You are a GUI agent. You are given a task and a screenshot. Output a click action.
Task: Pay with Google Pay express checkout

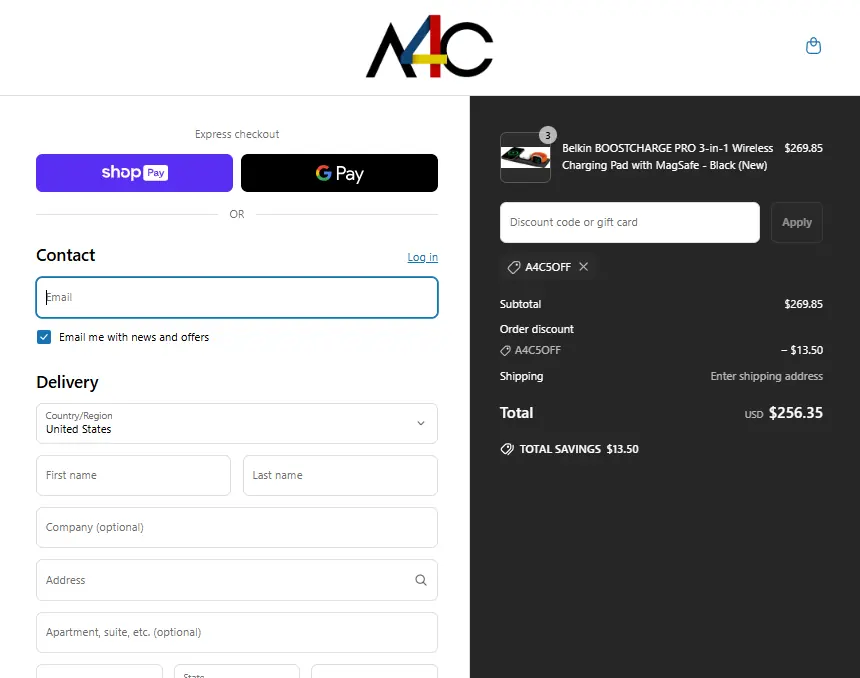[x=340, y=173]
